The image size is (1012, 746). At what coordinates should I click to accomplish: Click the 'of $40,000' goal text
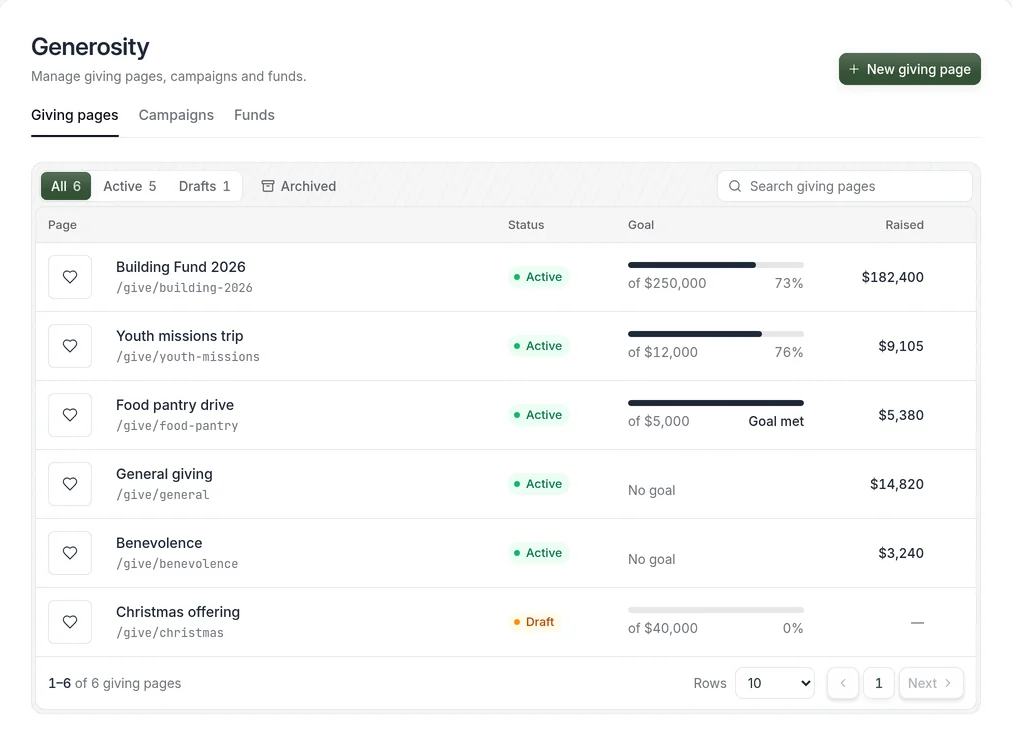pyautogui.click(x=663, y=629)
